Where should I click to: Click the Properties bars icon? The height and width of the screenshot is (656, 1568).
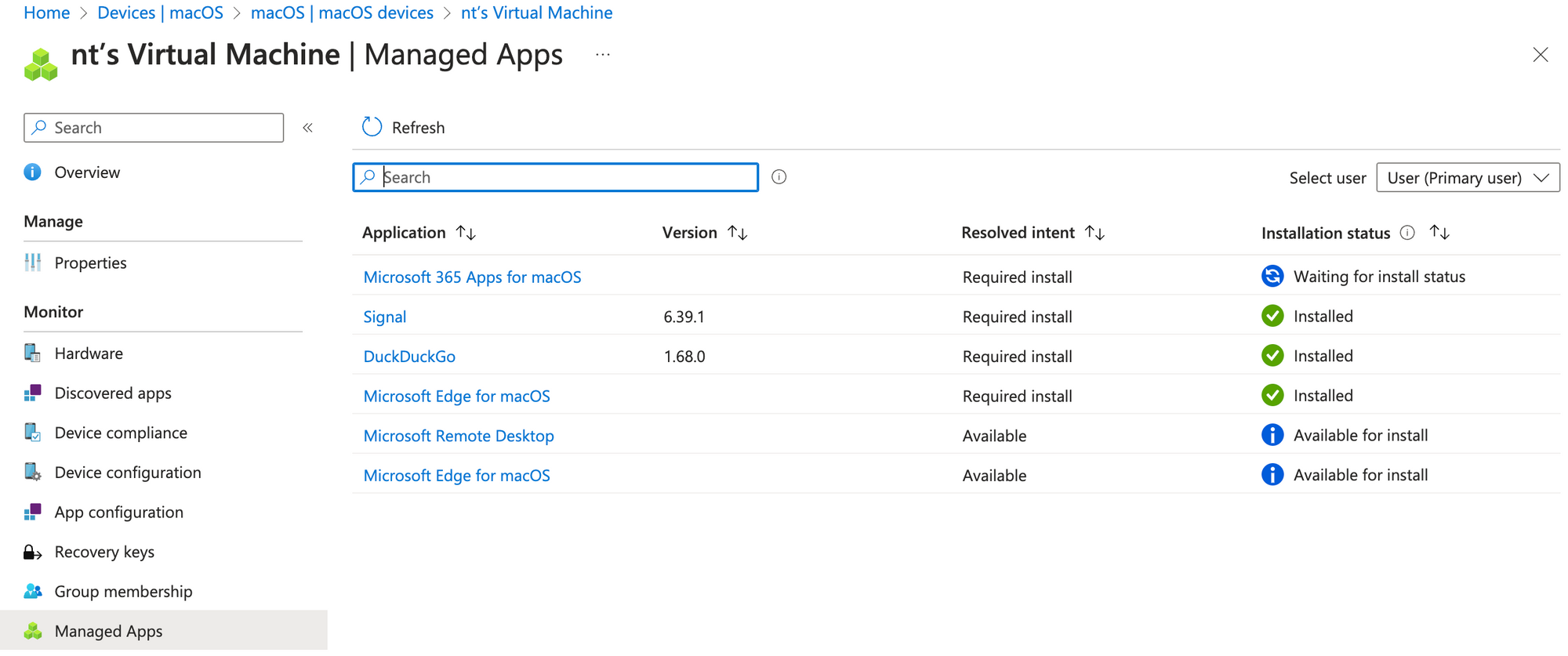(33, 263)
